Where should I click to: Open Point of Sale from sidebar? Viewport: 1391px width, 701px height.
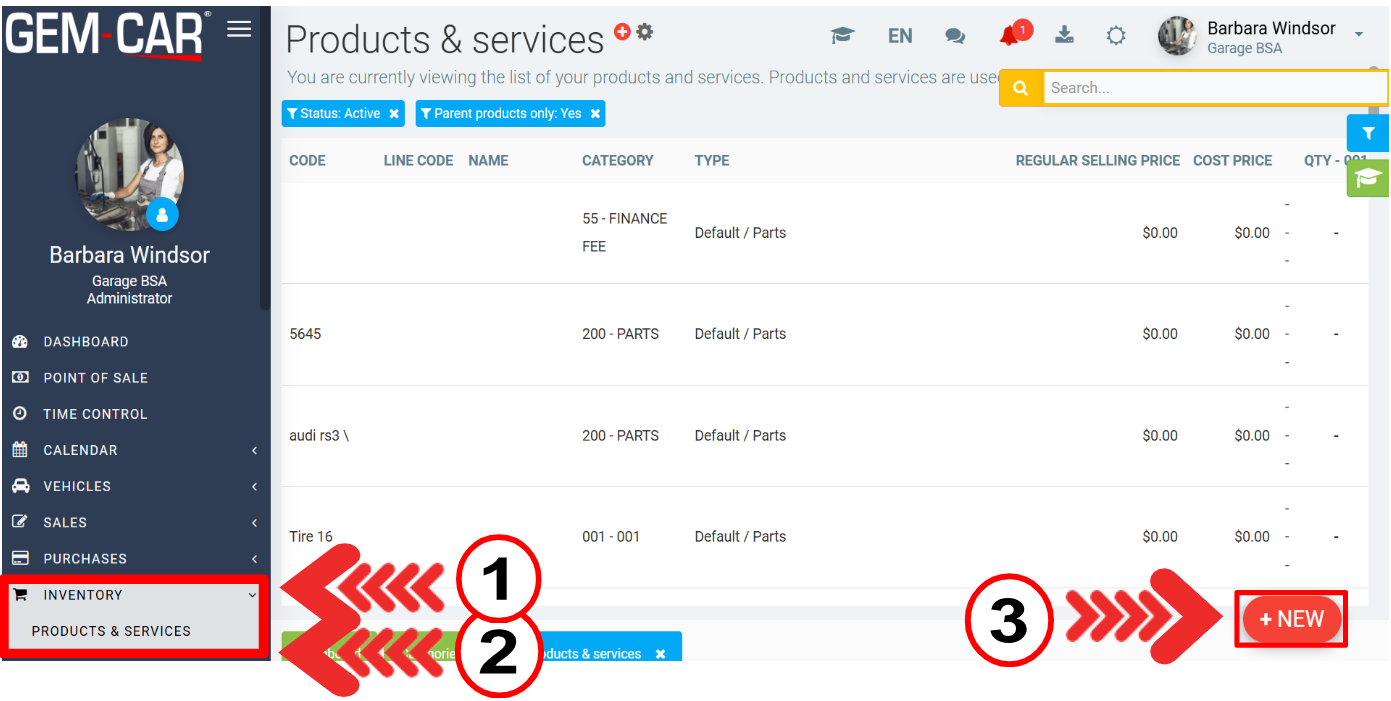pyautogui.click(x=95, y=378)
